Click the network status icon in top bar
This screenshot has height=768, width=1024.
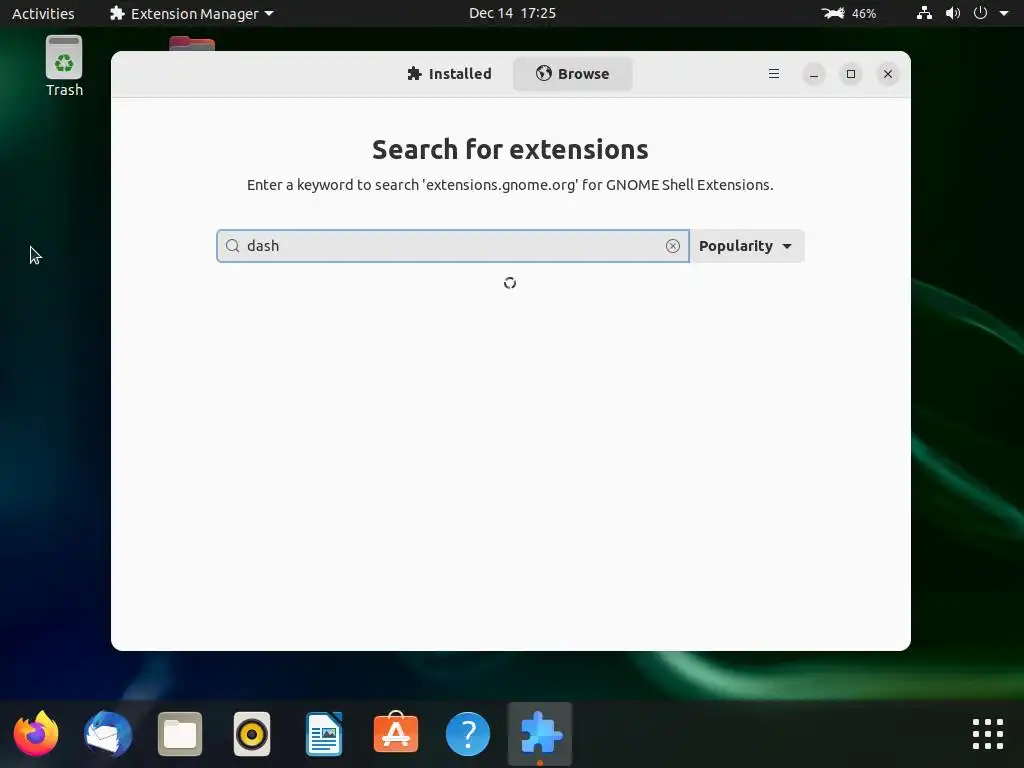[924, 13]
